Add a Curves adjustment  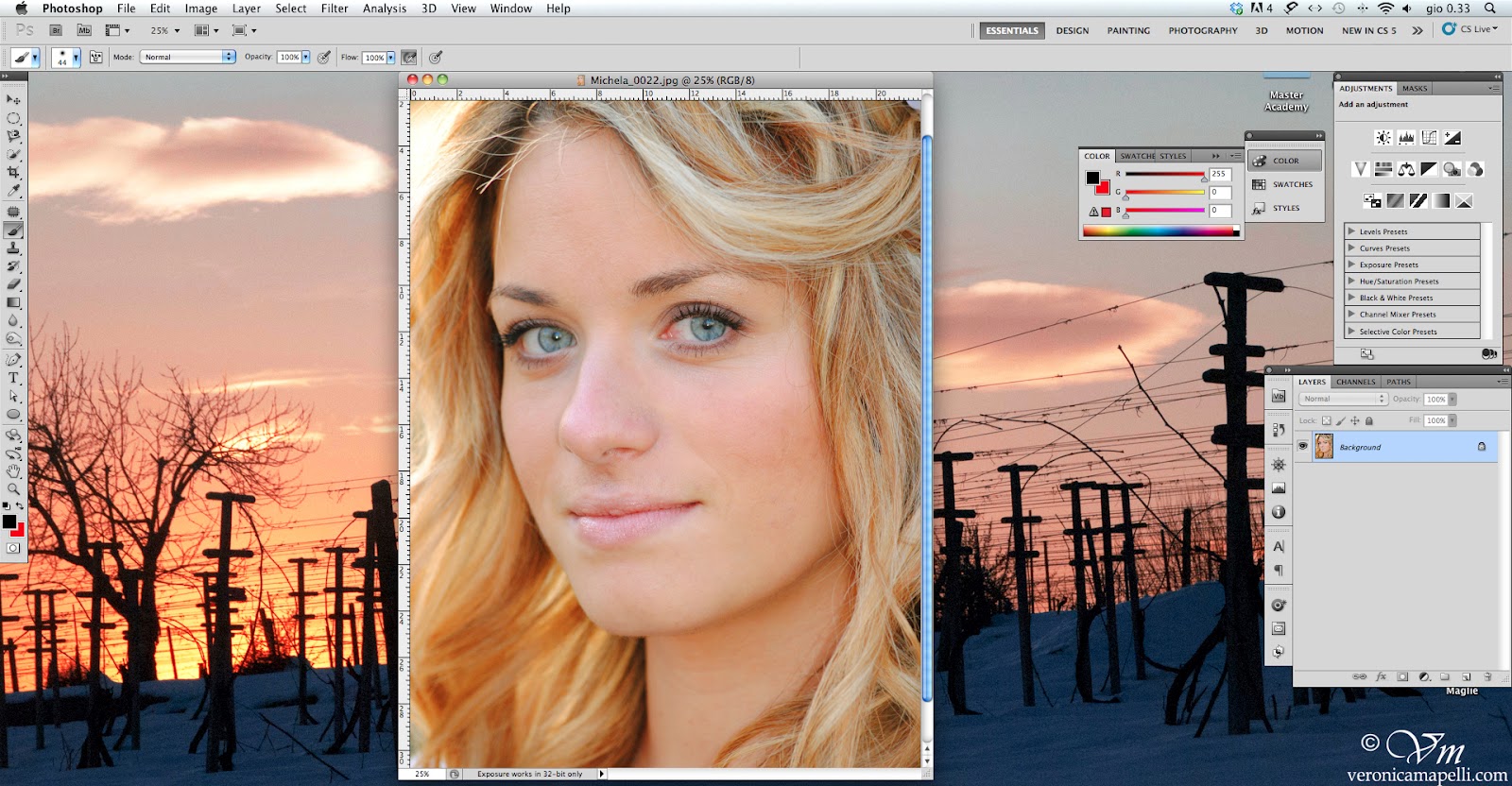(x=1429, y=138)
